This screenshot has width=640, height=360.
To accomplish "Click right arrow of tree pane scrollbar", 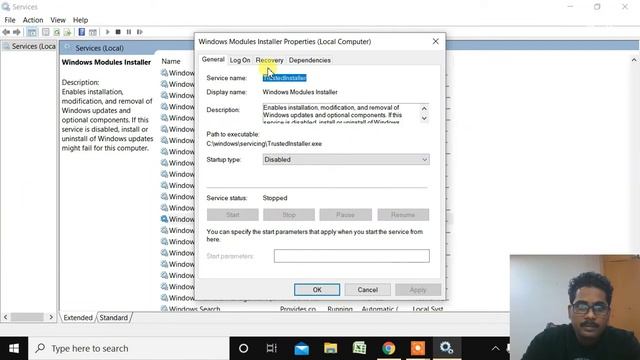I will [x=51, y=317].
